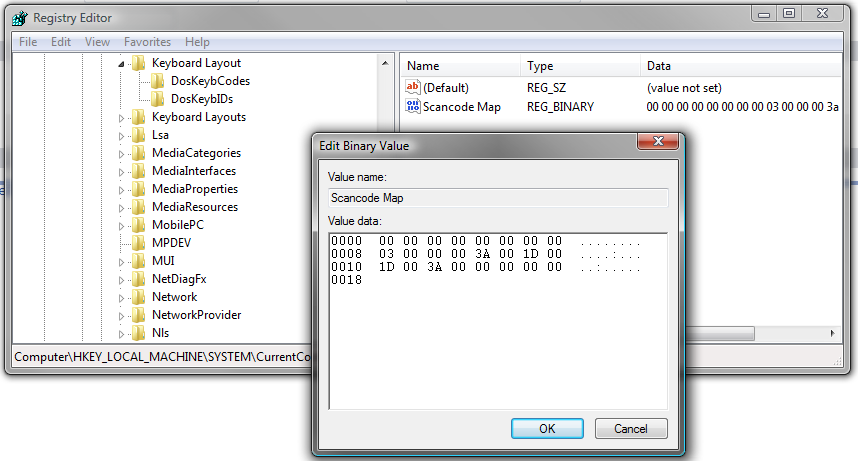Screen dimensions: 858x461
Task: Click the registry path in status bar
Action: pyautogui.click(x=163, y=357)
